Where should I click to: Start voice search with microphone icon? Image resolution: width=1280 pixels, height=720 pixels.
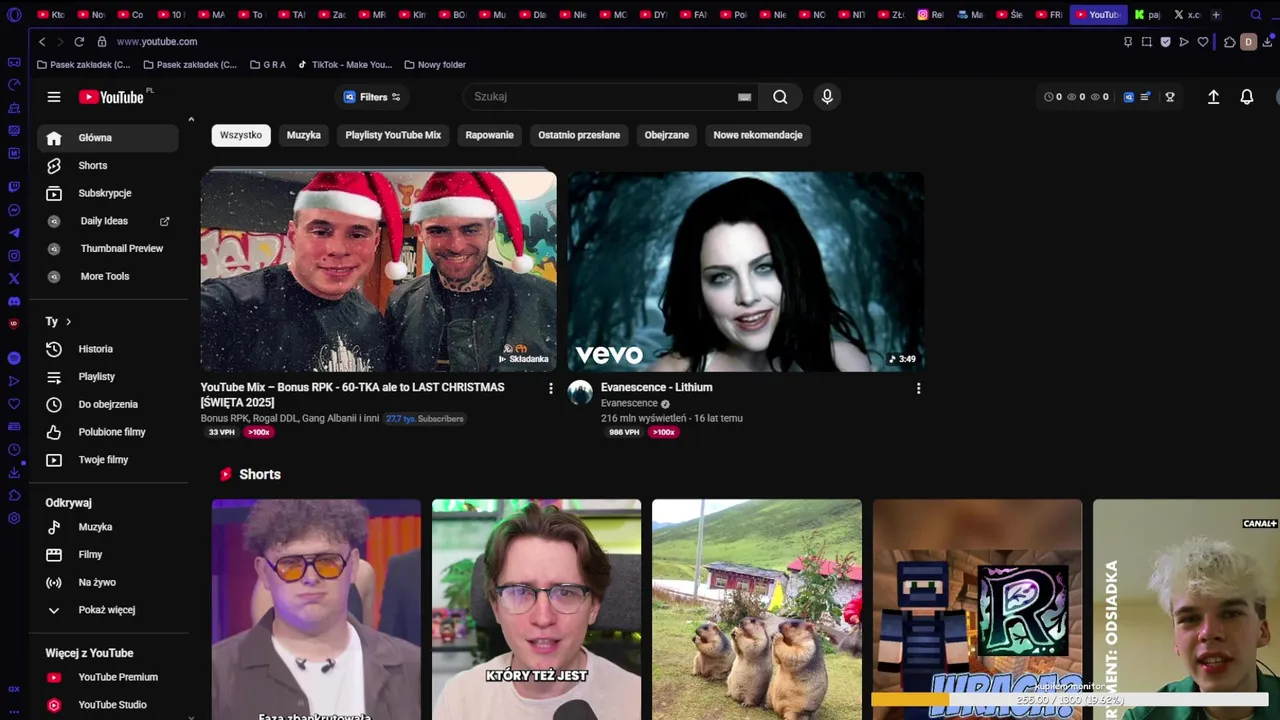tap(827, 97)
